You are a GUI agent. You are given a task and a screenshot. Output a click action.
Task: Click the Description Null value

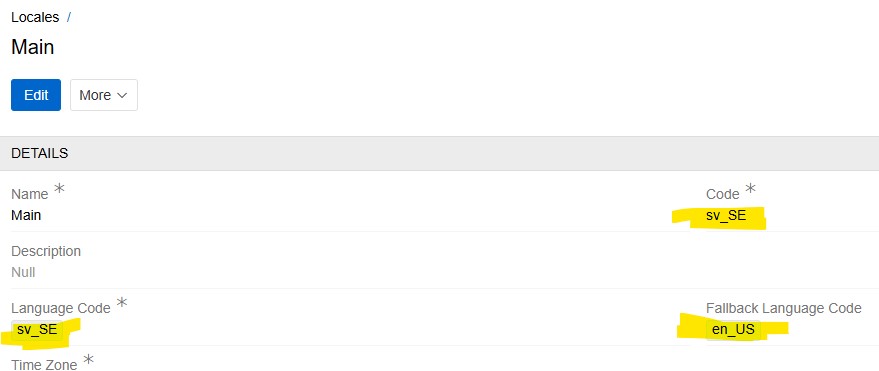click(x=23, y=272)
